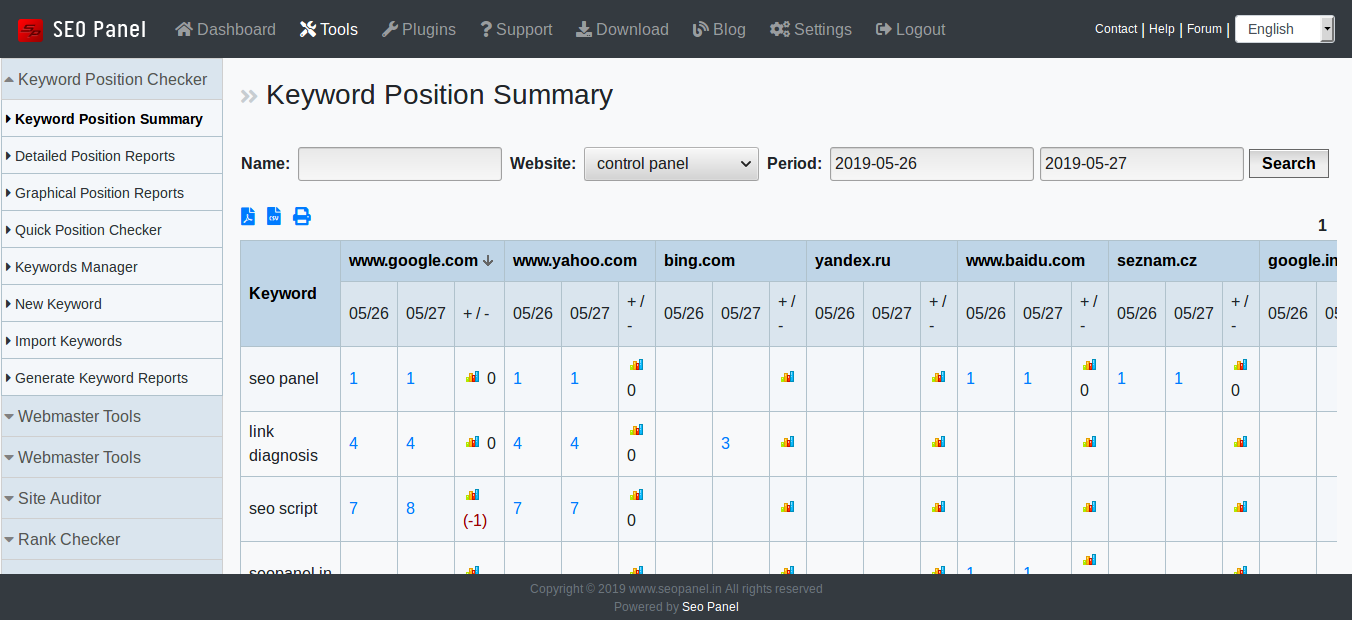This screenshot has height=620, width=1352.
Task: Open Yahoo graph icon for seo panel
Action: [x=636, y=365]
